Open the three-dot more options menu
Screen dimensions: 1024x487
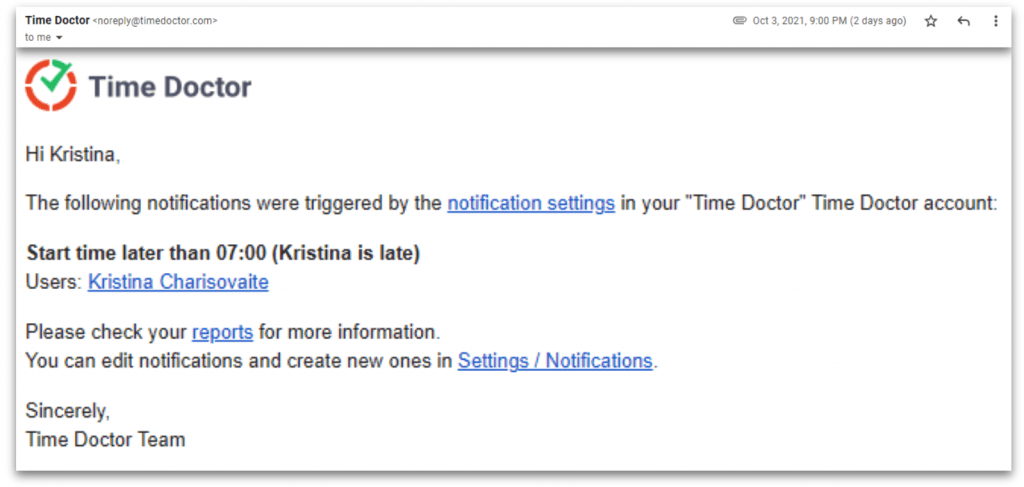pos(996,21)
